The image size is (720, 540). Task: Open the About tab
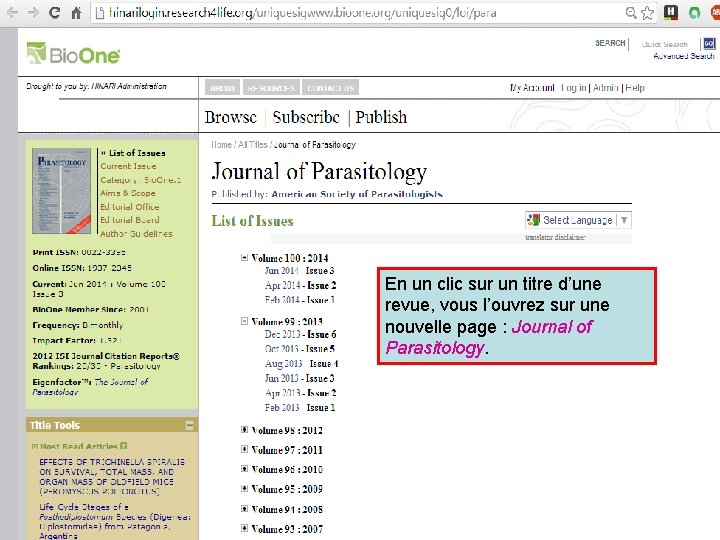tap(222, 87)
